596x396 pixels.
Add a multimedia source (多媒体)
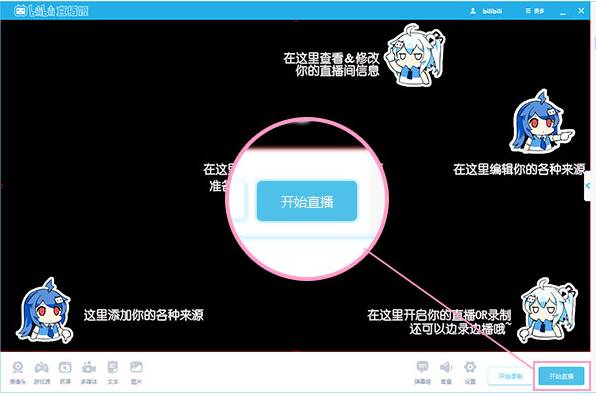89,373
